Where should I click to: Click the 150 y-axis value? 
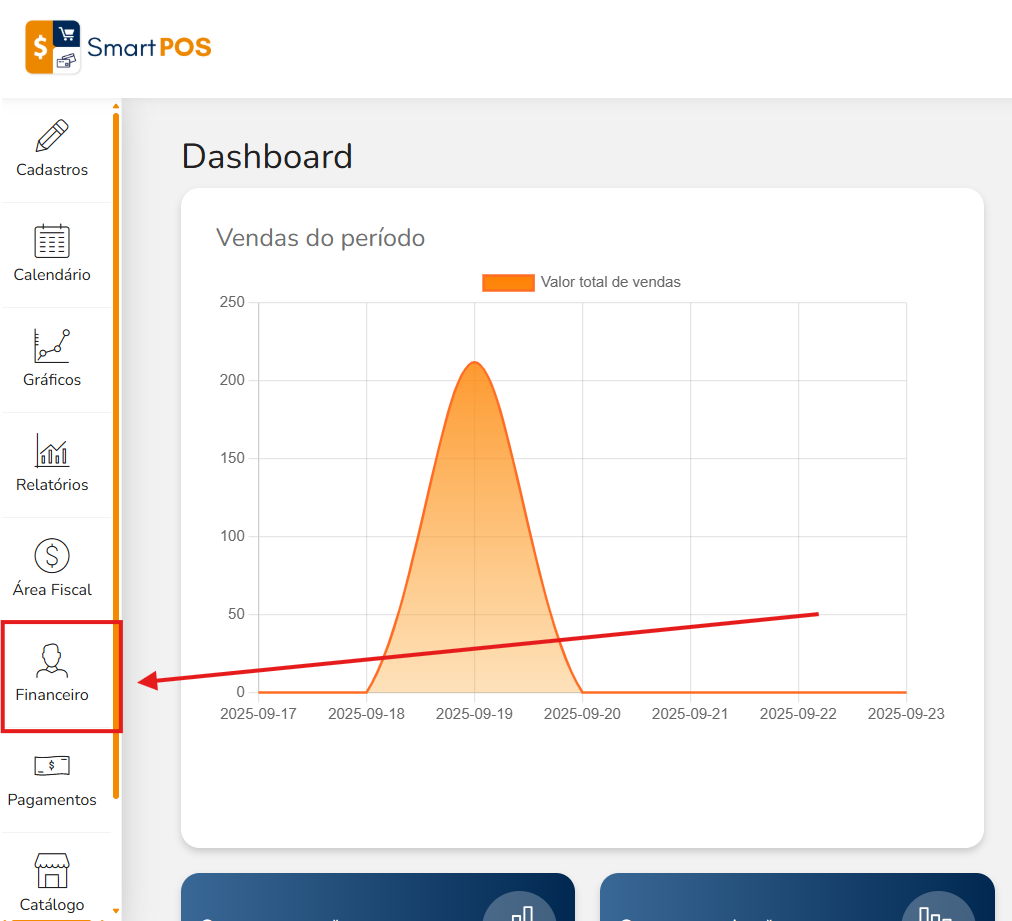[x=232, y=458]
